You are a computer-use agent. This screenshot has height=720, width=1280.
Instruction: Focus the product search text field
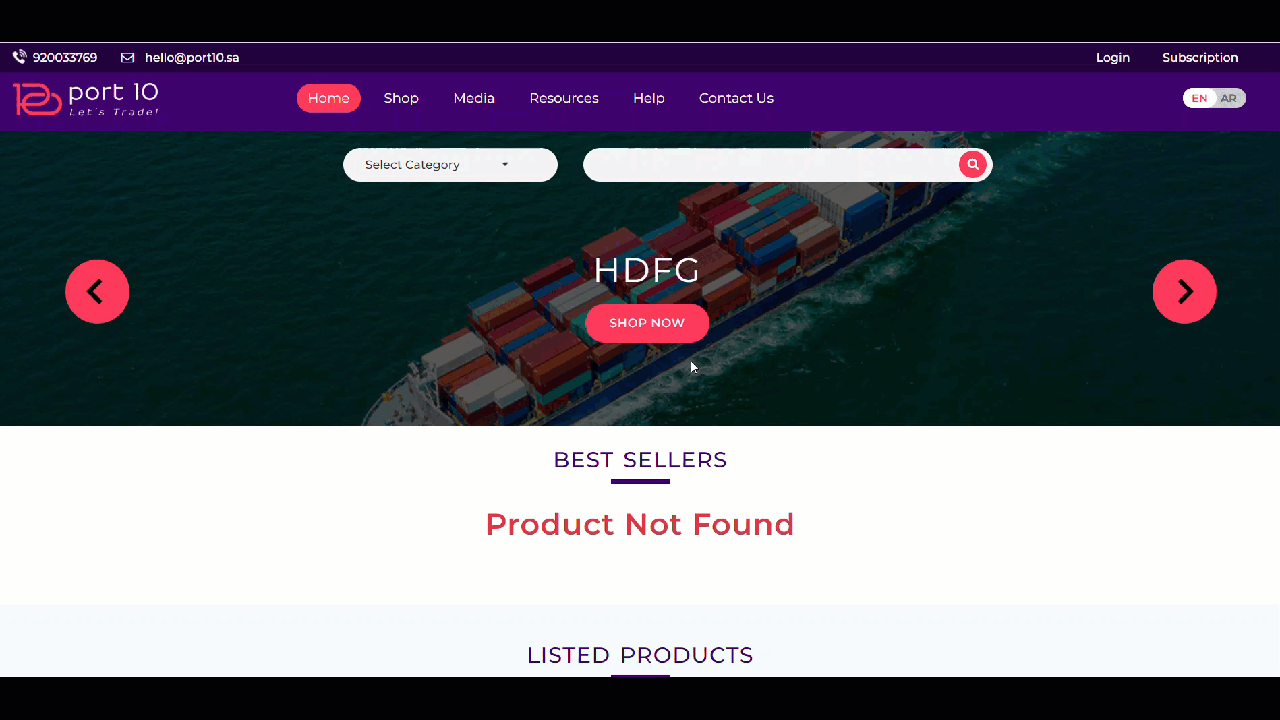[772, 165]
